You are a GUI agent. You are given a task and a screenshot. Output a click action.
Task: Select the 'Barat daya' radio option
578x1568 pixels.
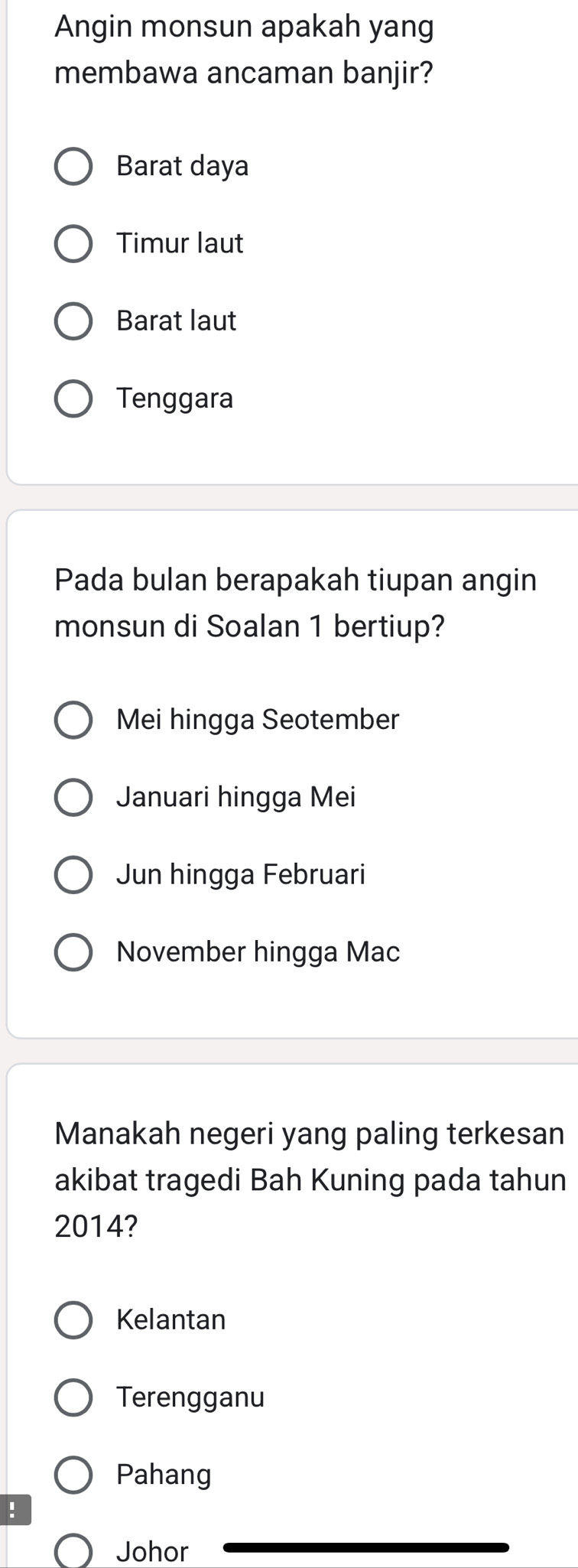tap(73, 167)
